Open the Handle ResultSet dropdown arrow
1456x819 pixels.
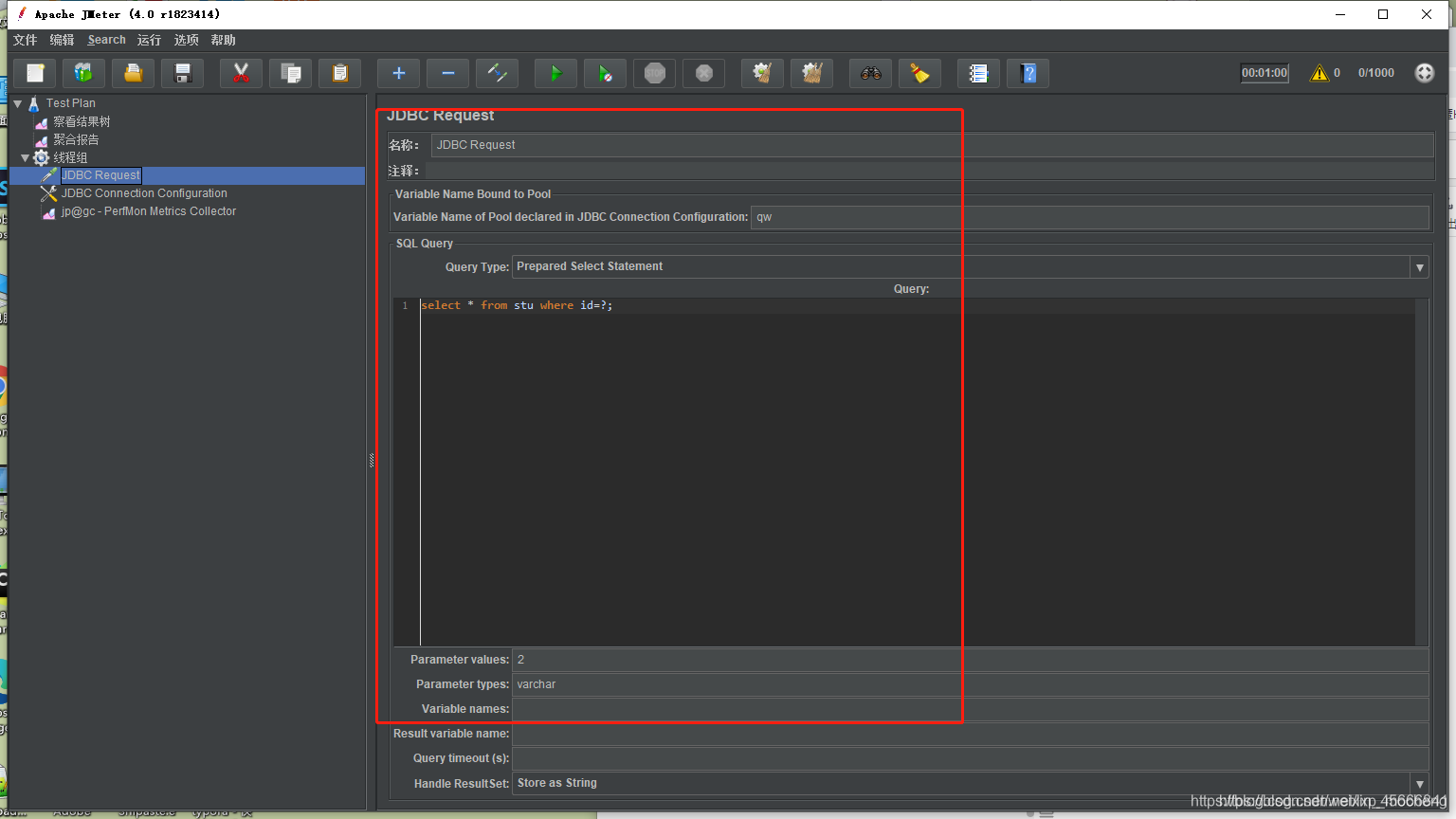(1419, 784)
